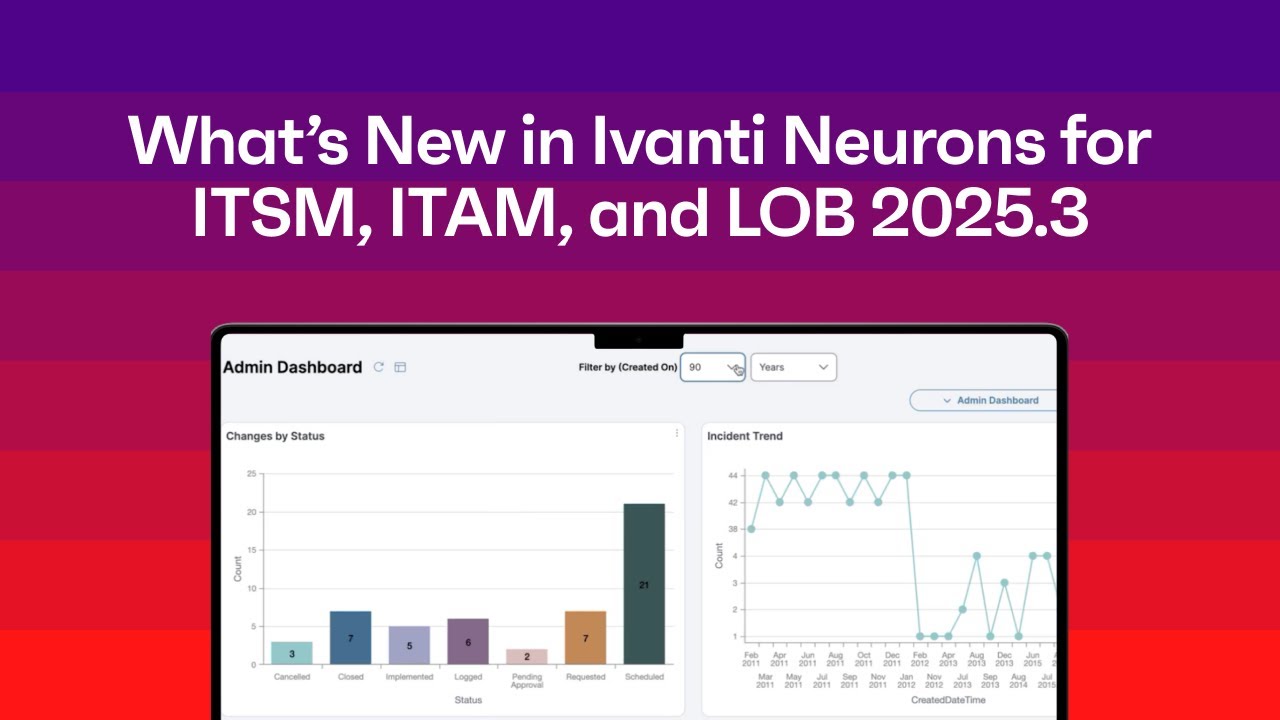This screenshot has height=720, width=1280.
Task: Click the Requested axis label
Action: click(586, 677)
